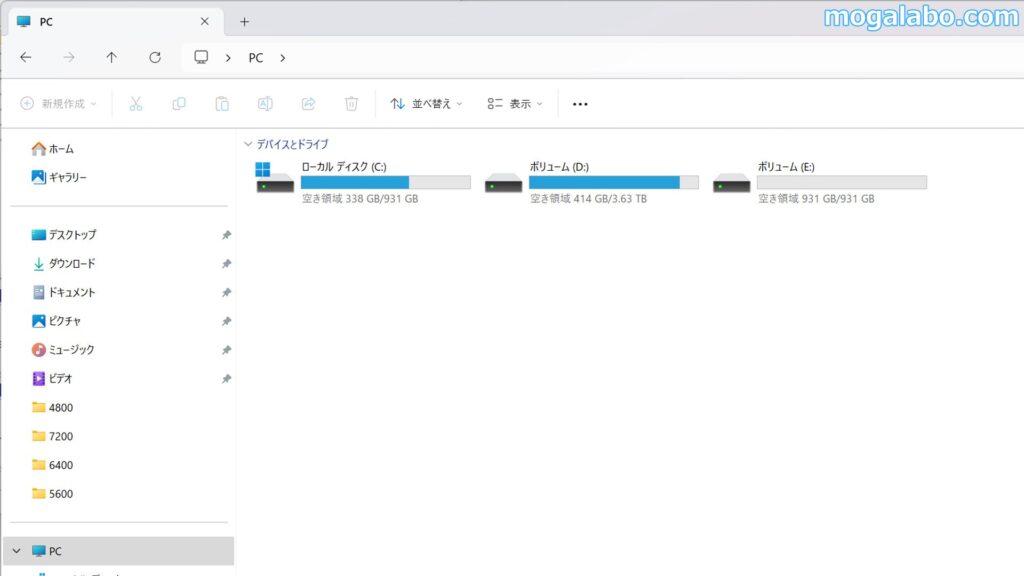This screenshot has width=1024, height=576.
Task: Open the 表示 view dropdown
Action: (x=514, y=103)
